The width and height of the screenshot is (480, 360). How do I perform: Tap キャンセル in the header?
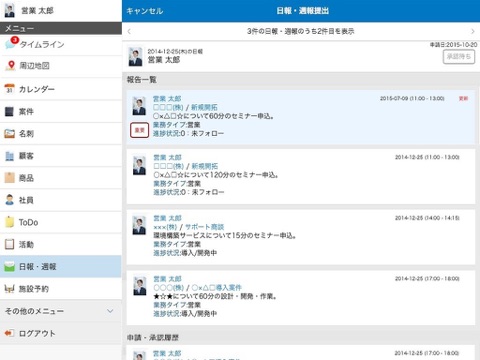point(145,11)
